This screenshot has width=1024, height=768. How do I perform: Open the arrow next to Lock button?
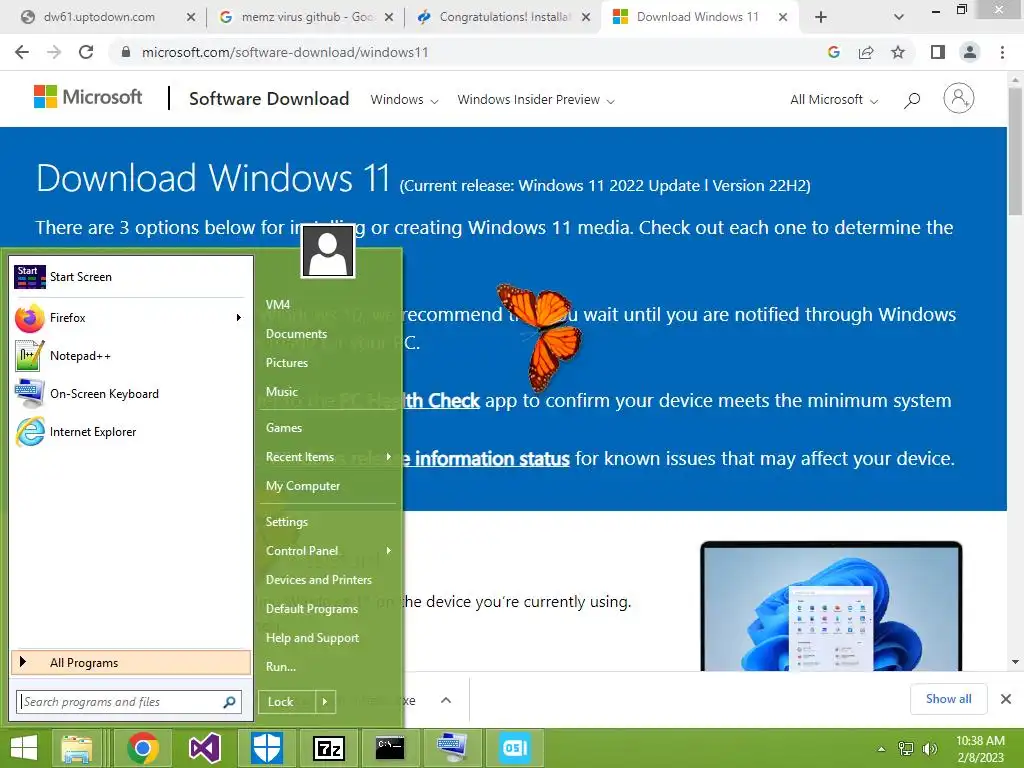coord(325,702)
